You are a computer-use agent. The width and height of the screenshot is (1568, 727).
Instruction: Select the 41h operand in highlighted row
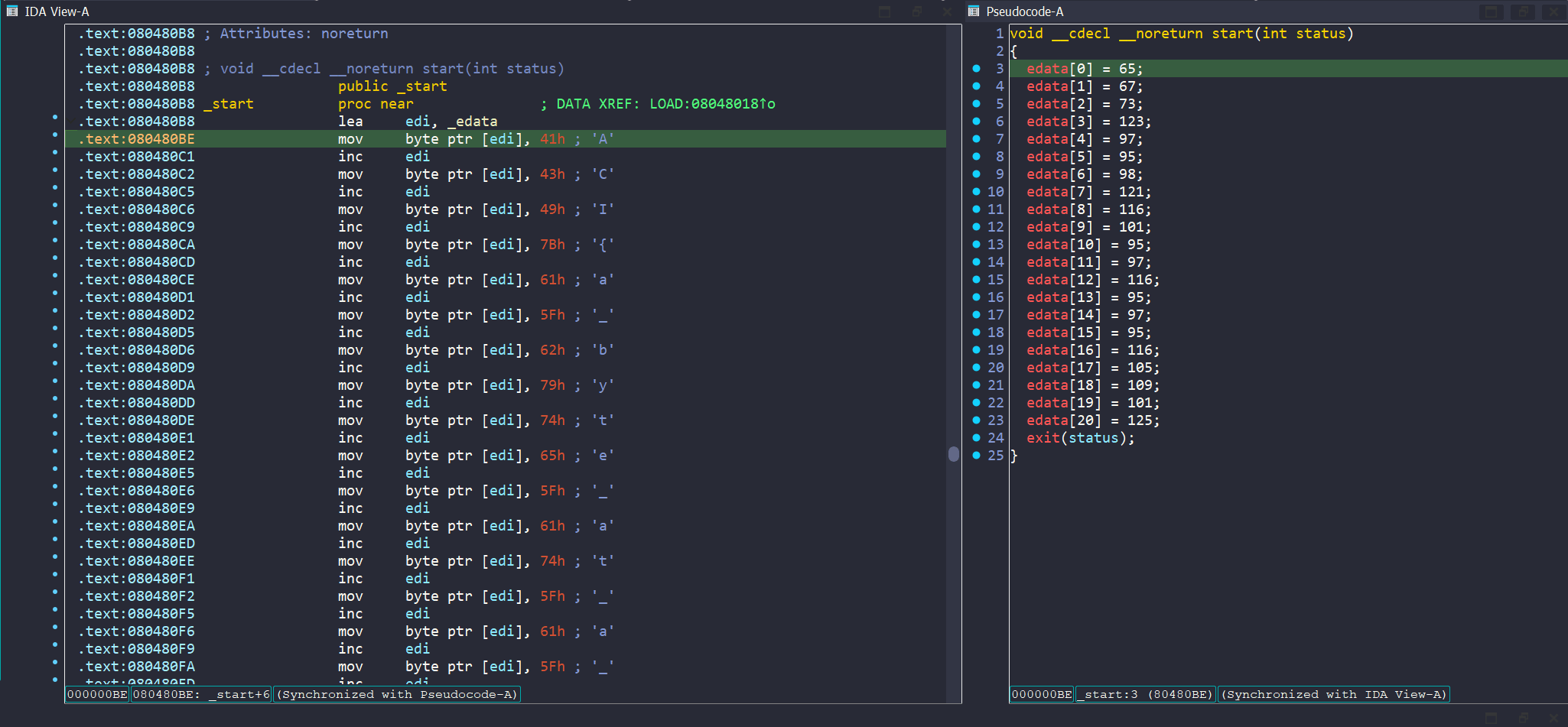coord(552,139)
